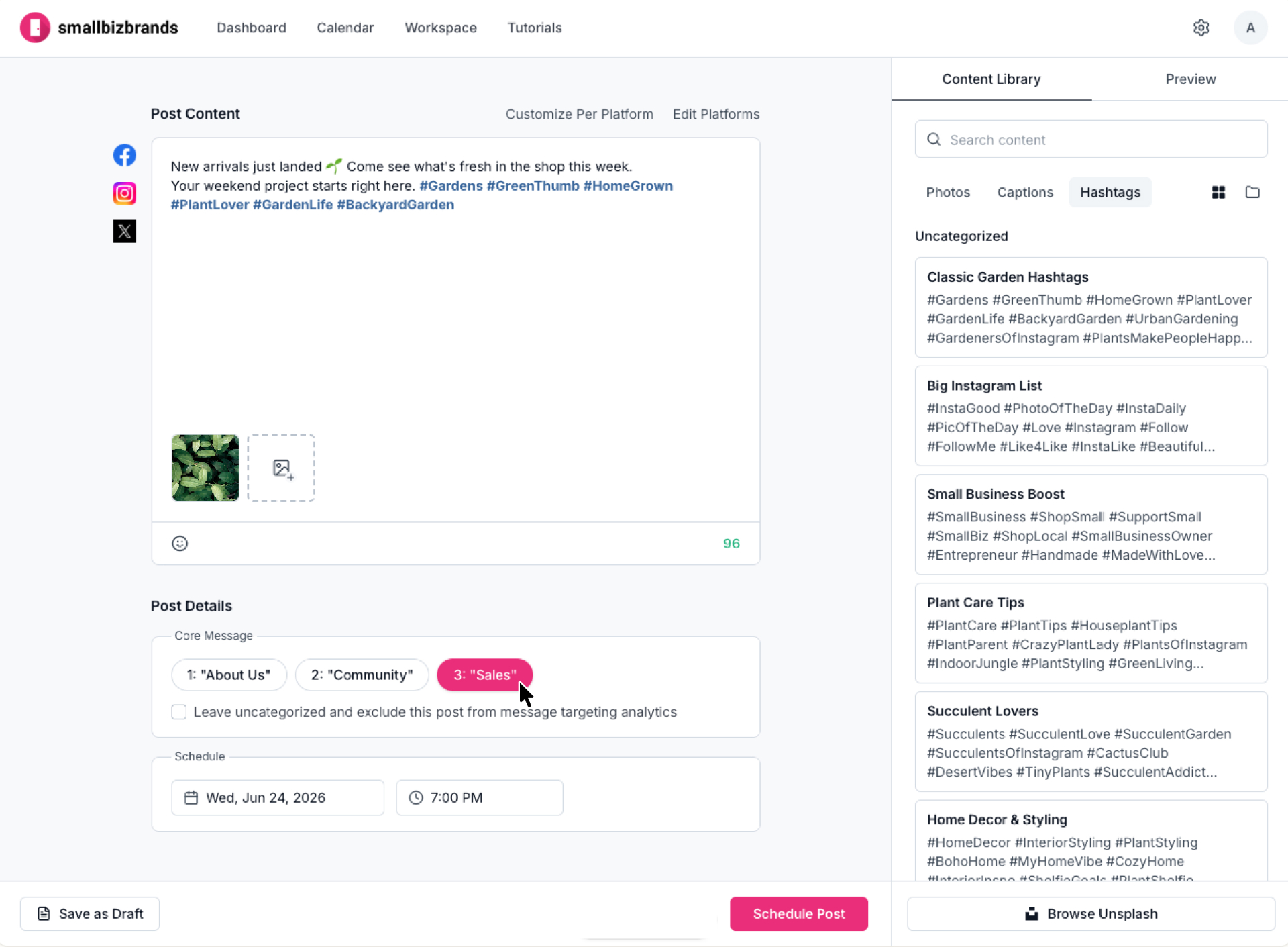
Task: Open the settings gear icon
Action: (x=1201, y=28)
